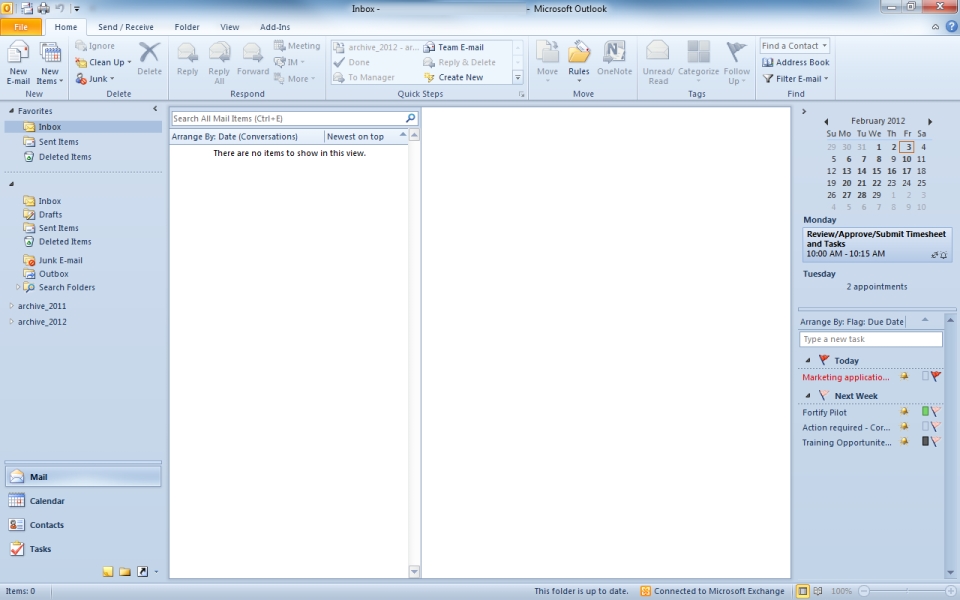Viewport: 960px width, 600px height.
Task: Create a New E-mail message
Action: (18, 63)
